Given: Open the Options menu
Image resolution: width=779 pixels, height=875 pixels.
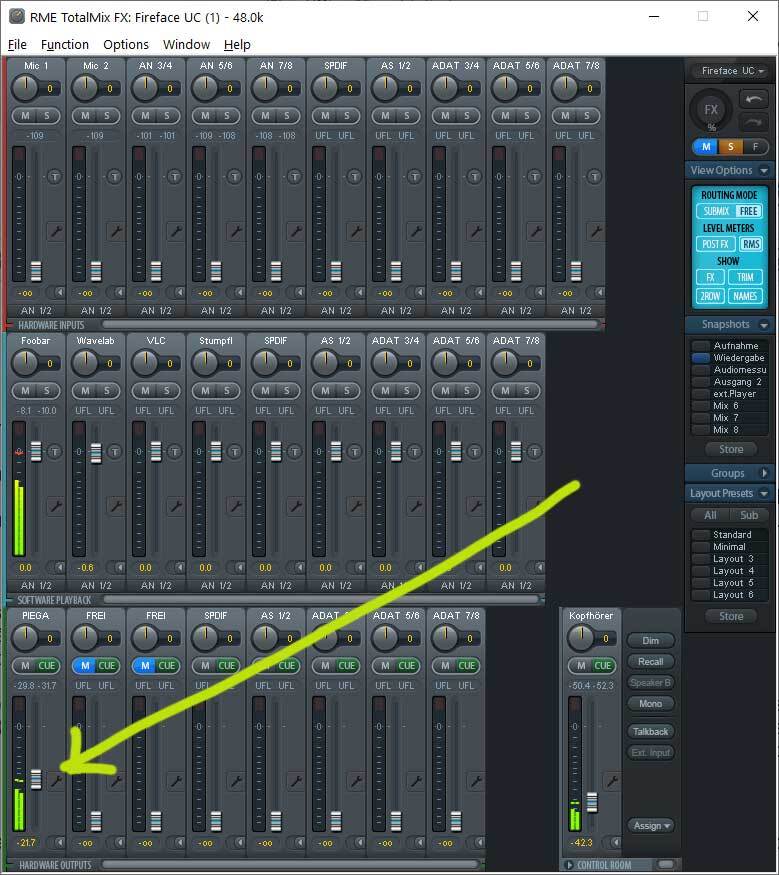Looking at the screenshot, I should click(x=126, y=45).
